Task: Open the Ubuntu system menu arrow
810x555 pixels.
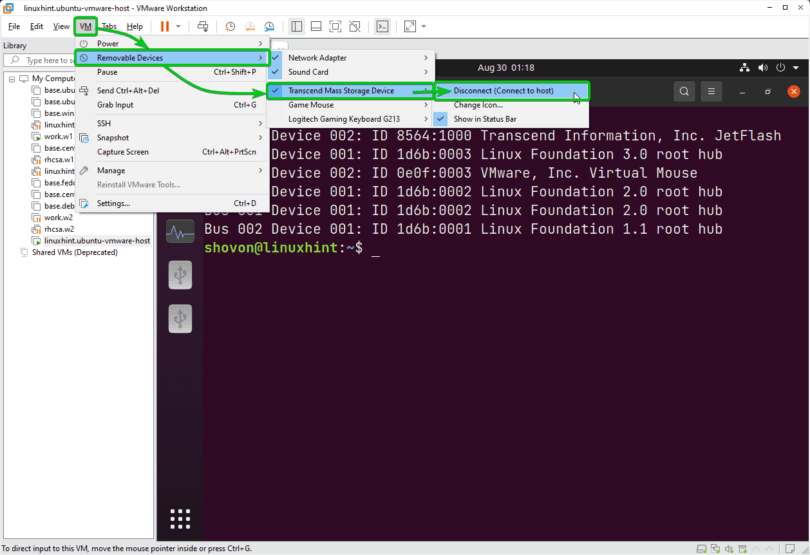Action: [x=796, y=68]
